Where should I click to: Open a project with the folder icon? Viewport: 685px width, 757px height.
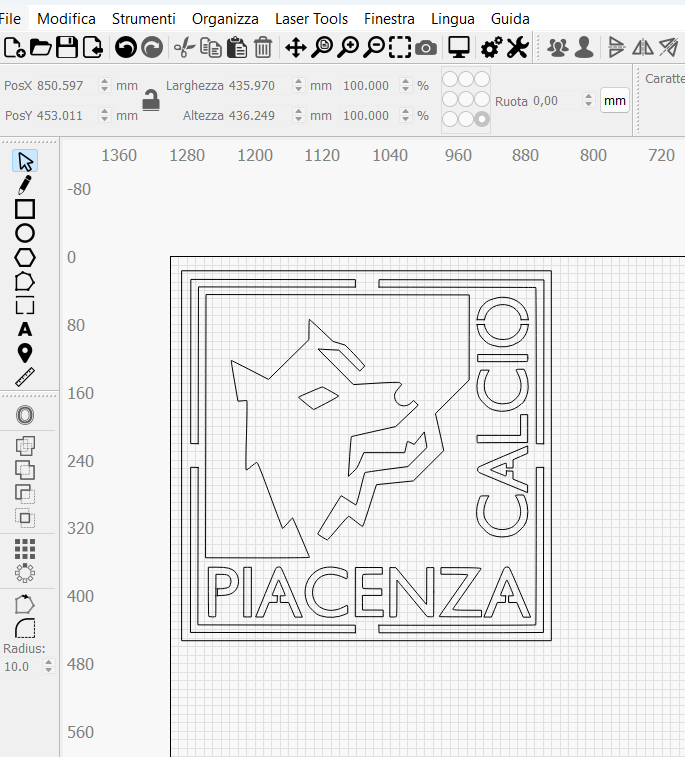click(41, 48)
